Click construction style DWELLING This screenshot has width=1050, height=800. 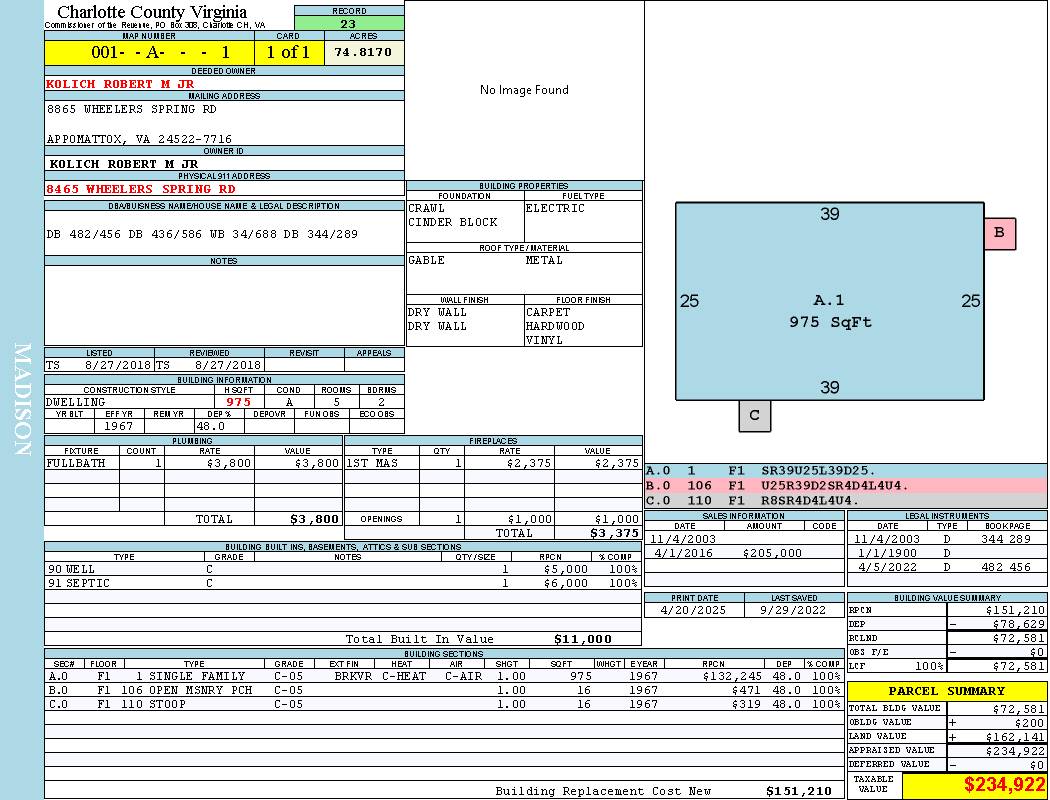click(x=76, y=402)
